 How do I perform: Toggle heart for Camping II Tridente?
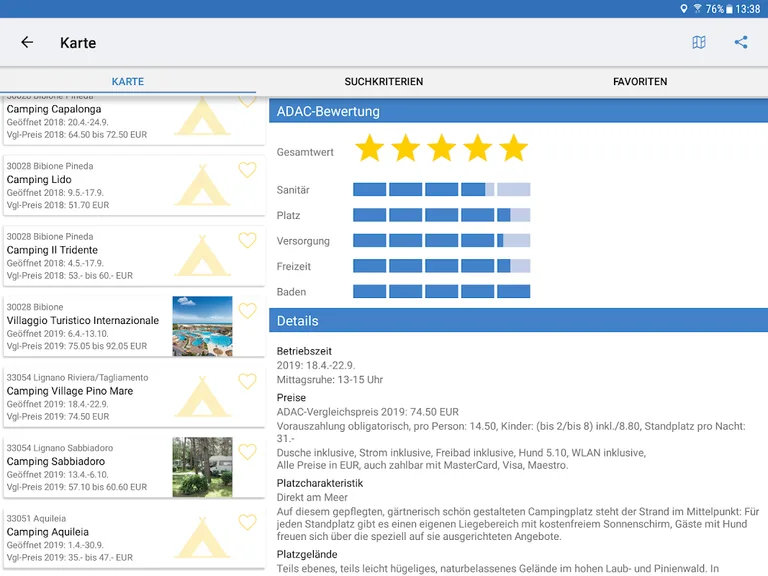(247, 240)
